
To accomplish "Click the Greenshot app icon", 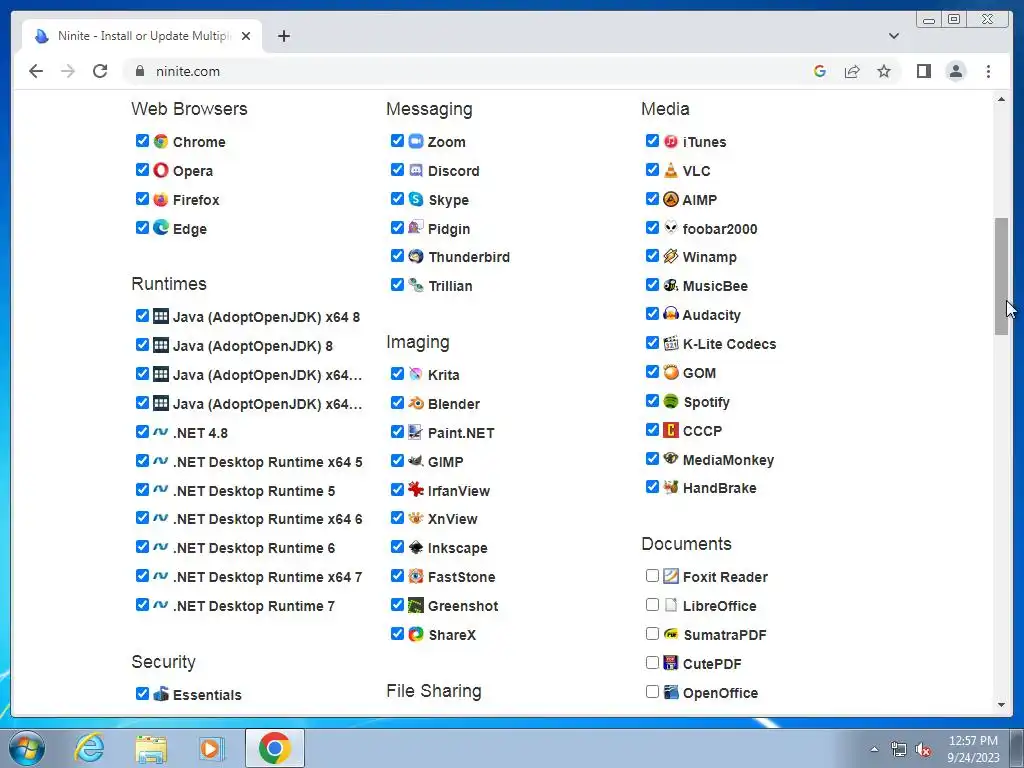I will [416, 605].
